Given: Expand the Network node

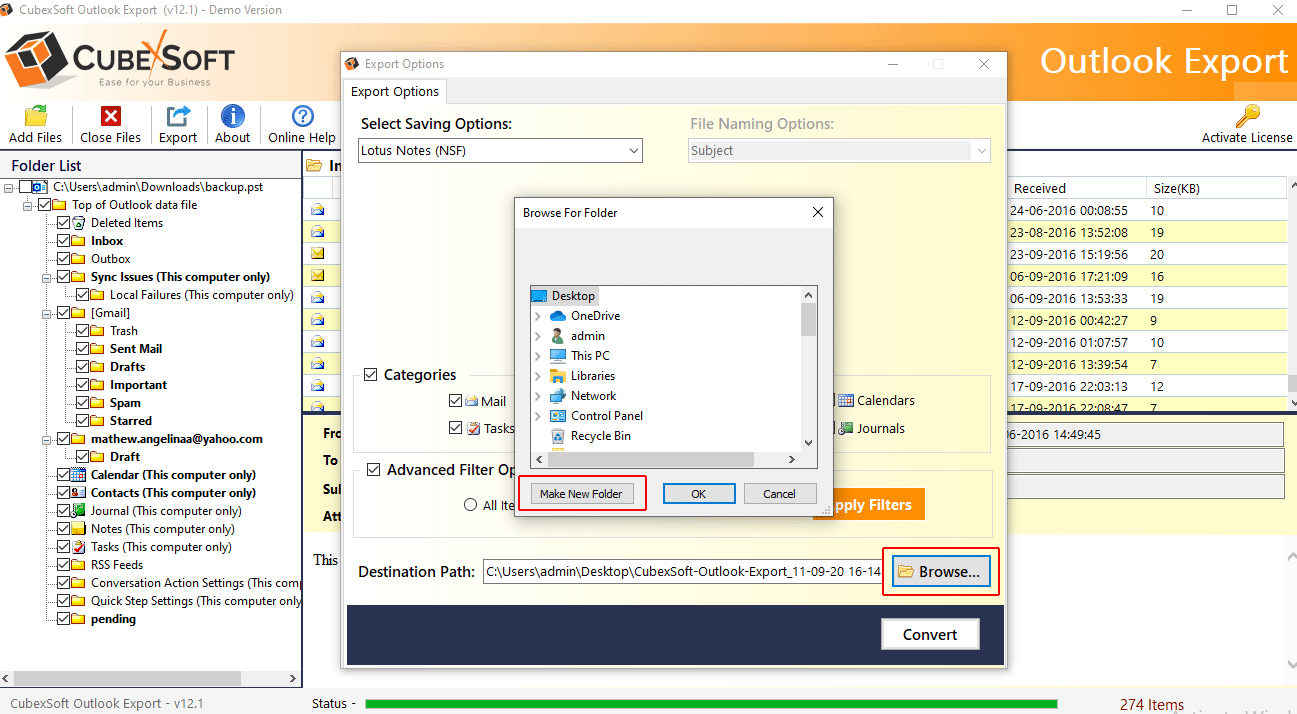Looking at the screenshot, I should (538, 396).
